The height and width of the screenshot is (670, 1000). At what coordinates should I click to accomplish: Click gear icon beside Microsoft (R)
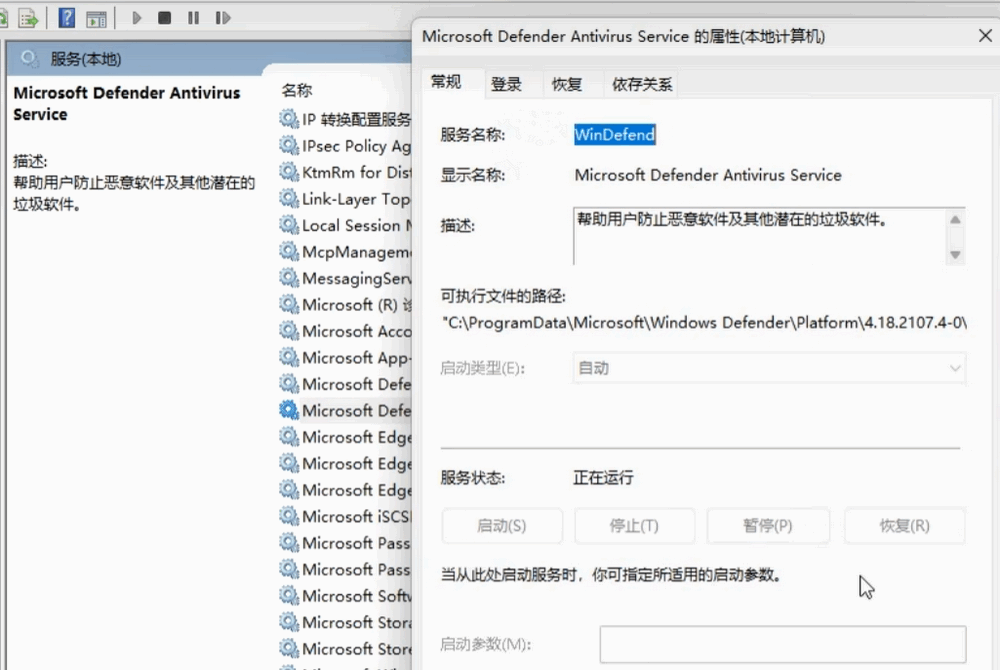[x=289, y=304]
